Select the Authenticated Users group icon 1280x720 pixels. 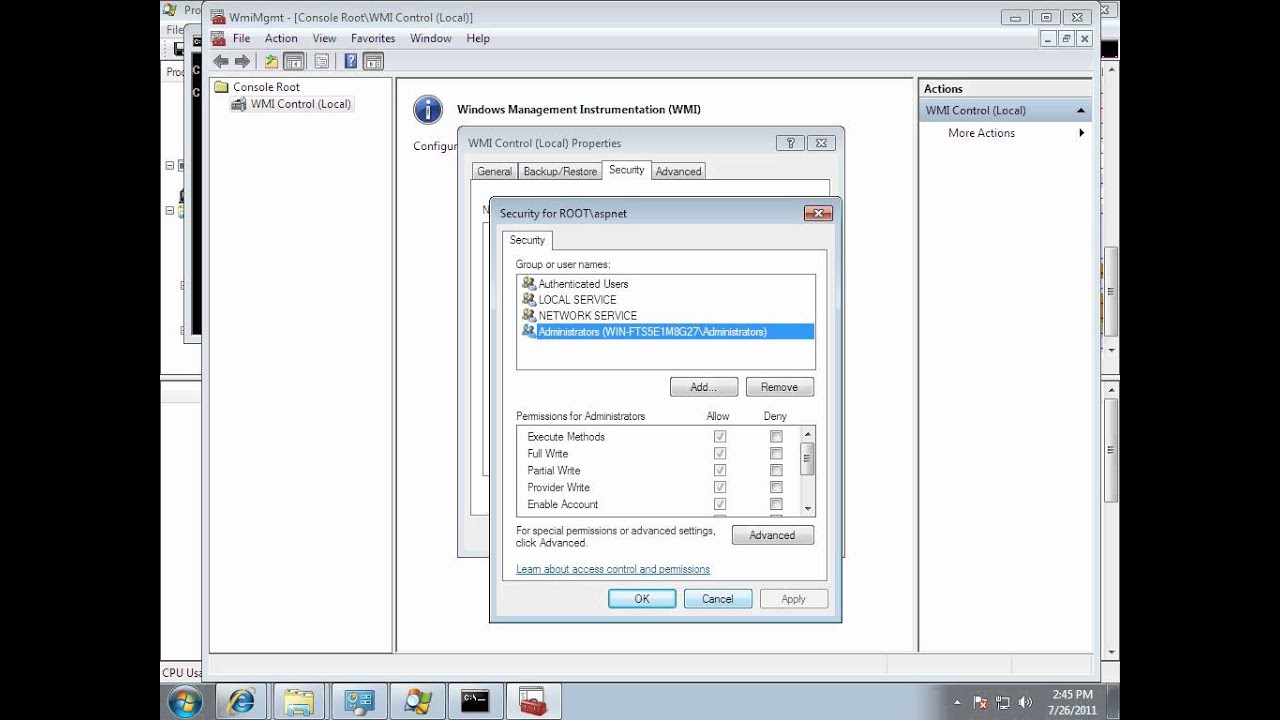(x=529, y=284)
